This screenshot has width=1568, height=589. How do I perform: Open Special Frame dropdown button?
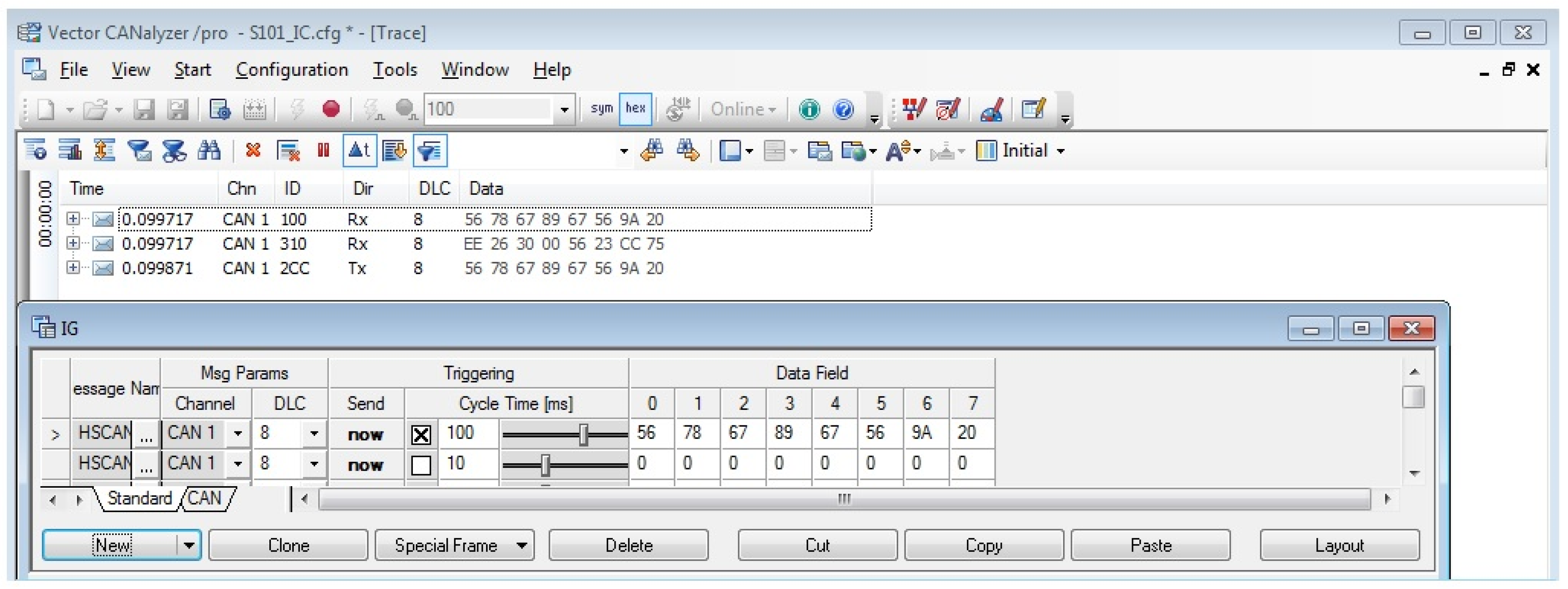click(x=455, y=545)
